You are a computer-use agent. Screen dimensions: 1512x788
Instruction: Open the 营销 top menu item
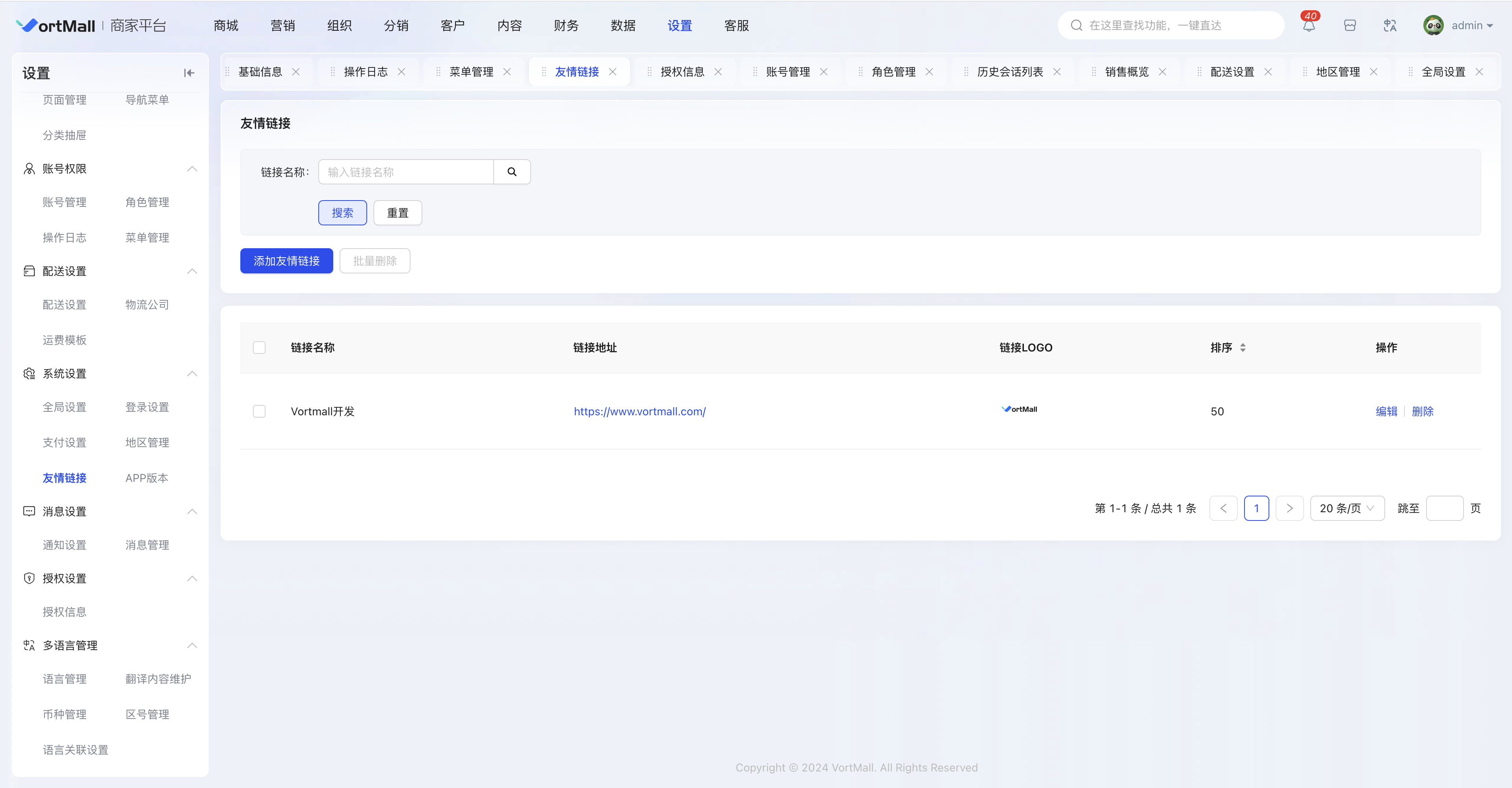pyautogui.click(x=282, y=26)
